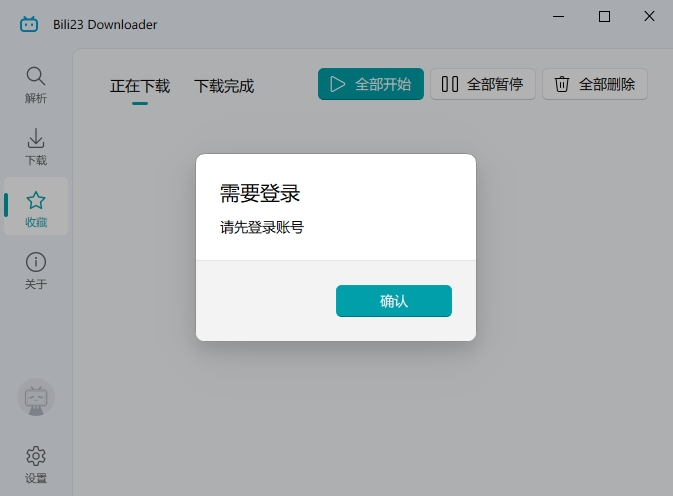
Task: Click the Bili23 app logo icon
Action: click(29, 24)
